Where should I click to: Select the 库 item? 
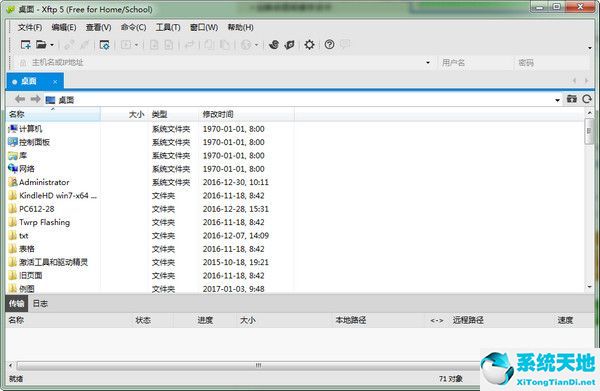18,155
